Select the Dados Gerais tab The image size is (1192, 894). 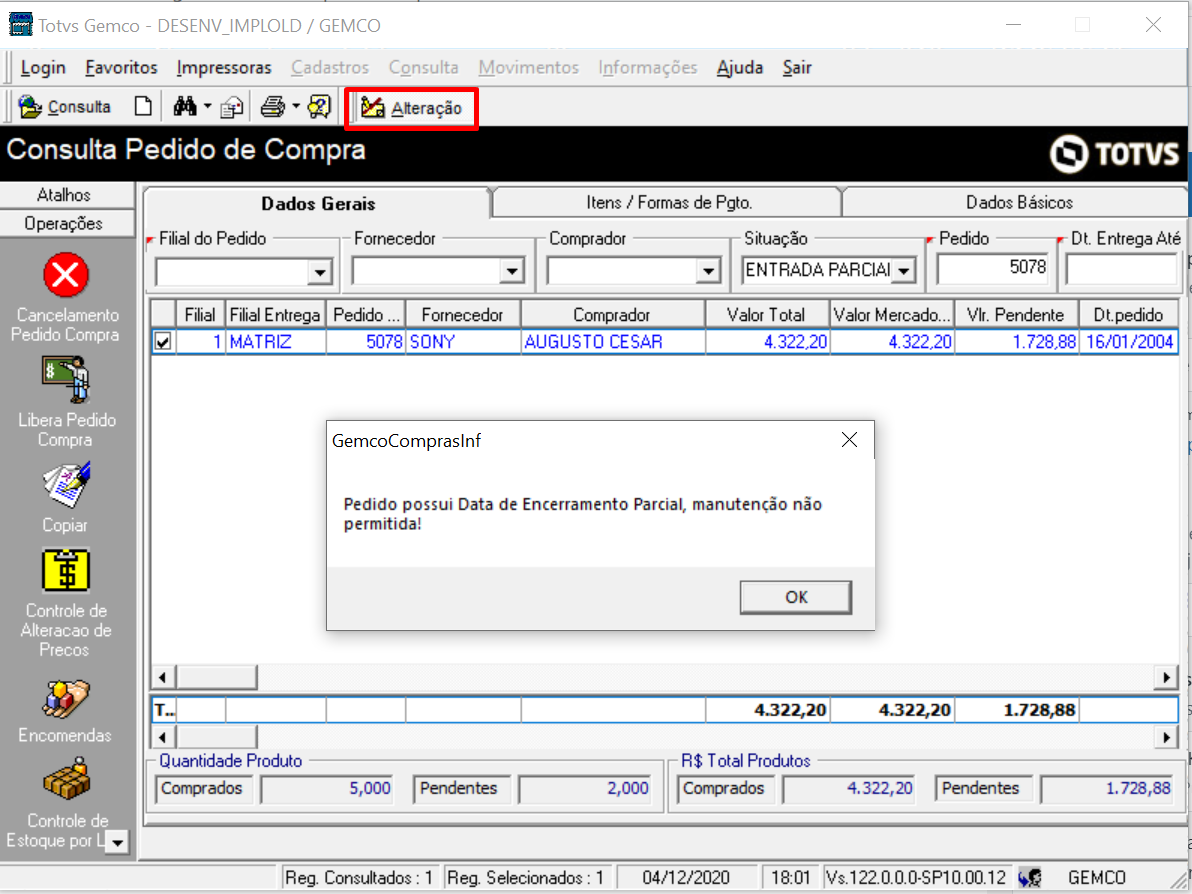[318, 204]
